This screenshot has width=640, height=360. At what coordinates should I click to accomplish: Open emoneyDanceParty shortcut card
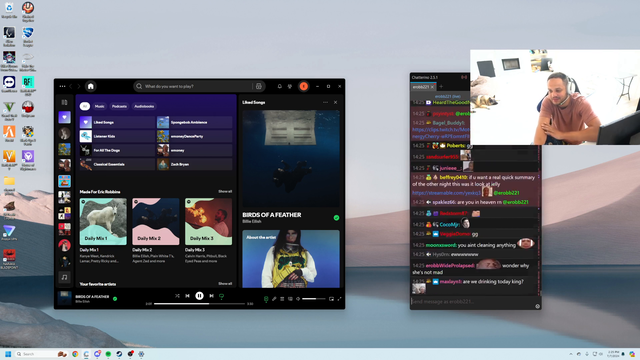coord(195,136)
